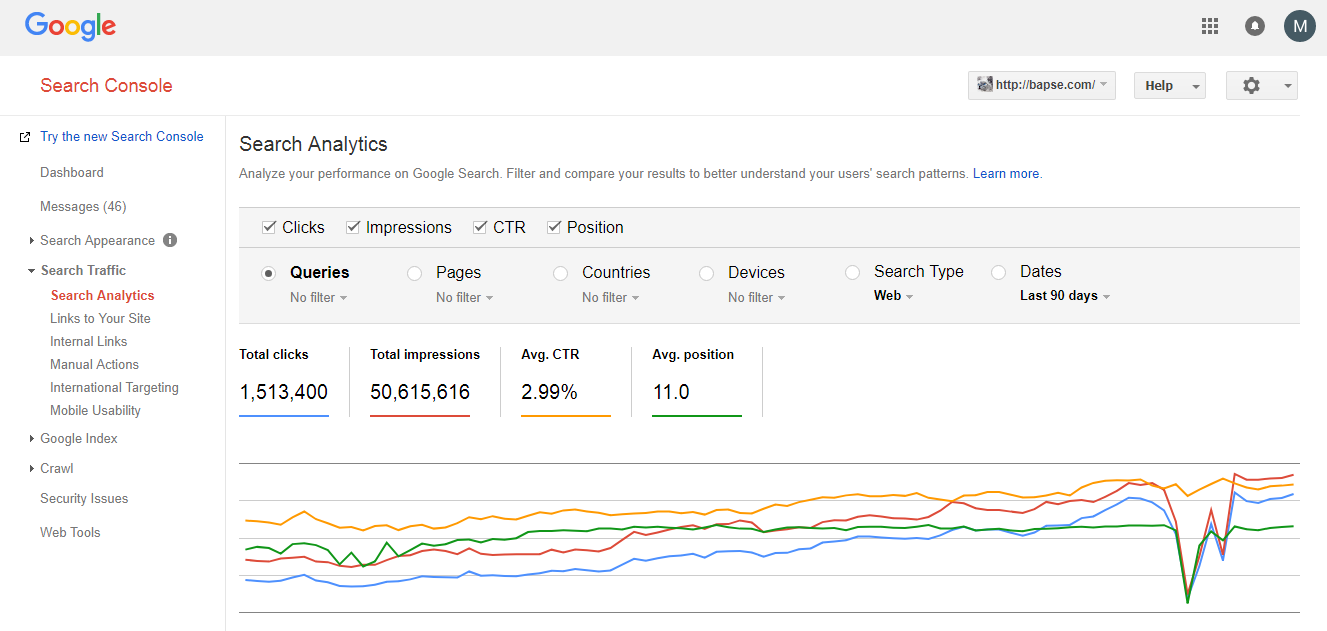Click the sharp dip point on the chart
The height and width of the screenshot is (631, 1327).
point(1188,600)
